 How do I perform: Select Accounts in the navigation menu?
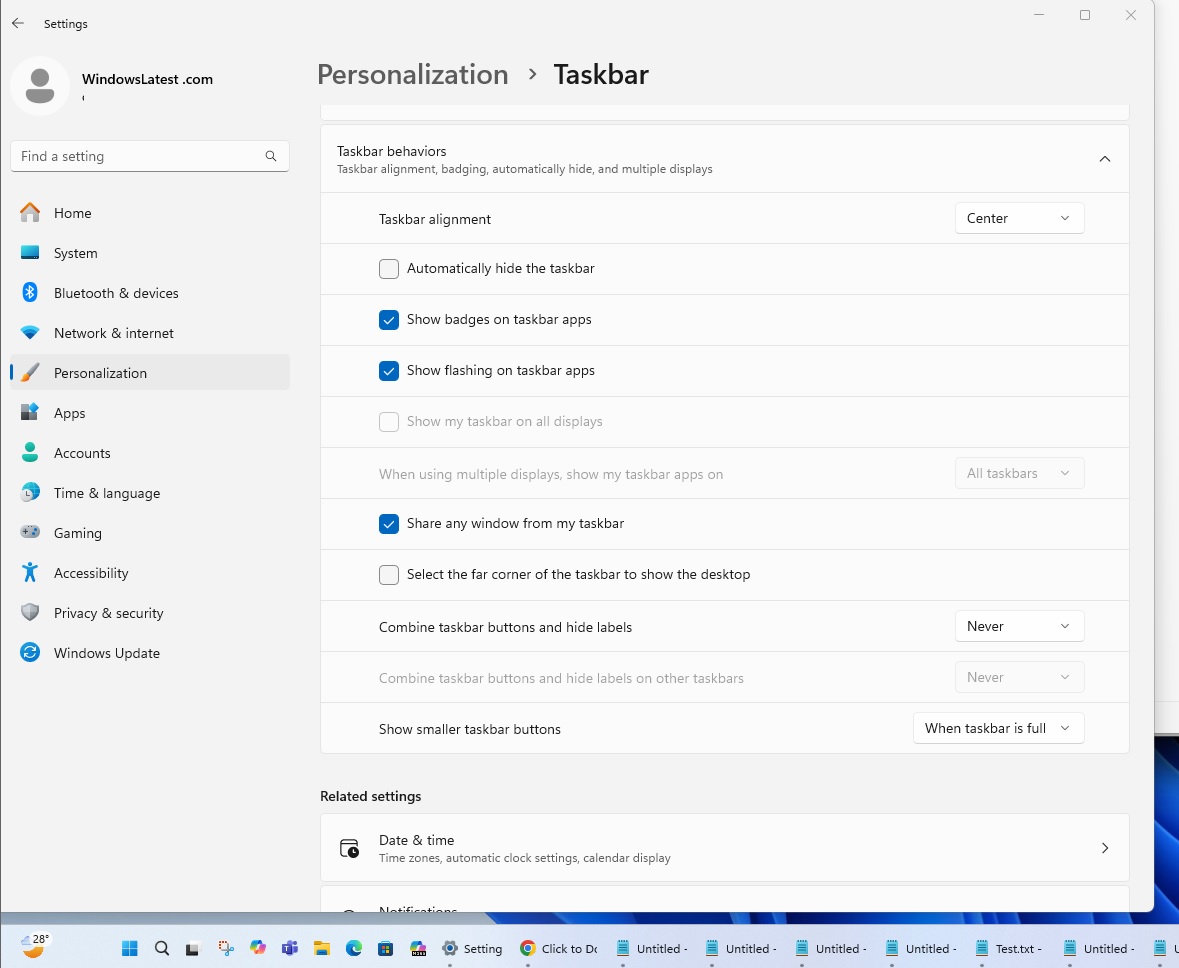click(x=82, y=452)
